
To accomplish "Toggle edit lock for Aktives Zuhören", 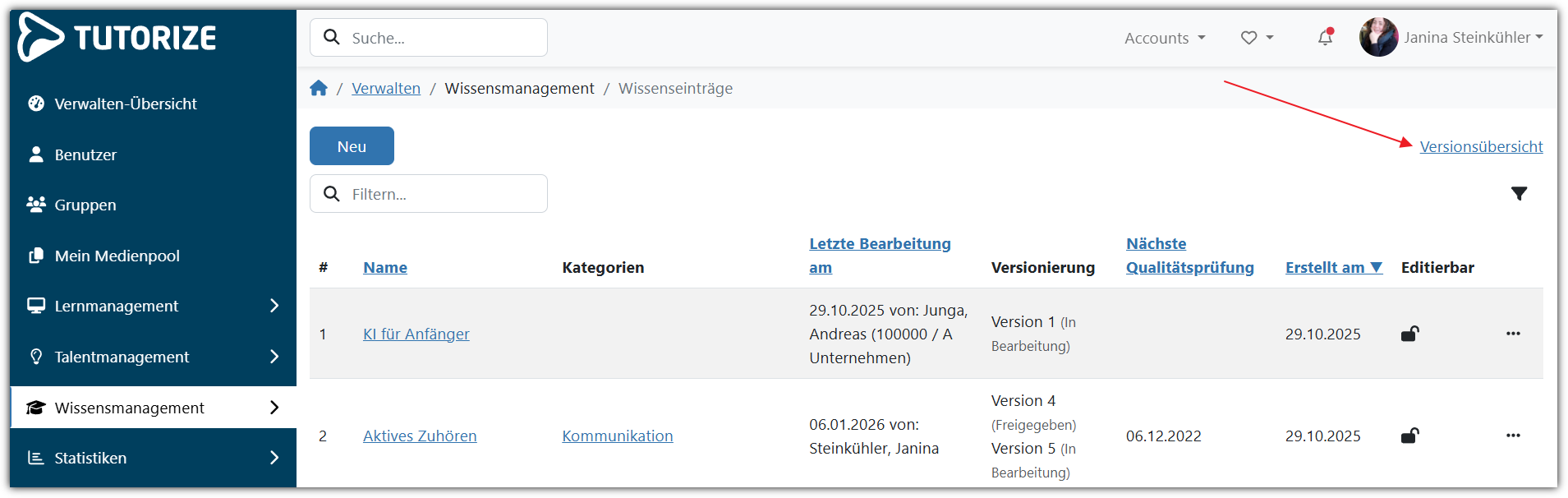I will (1409, 436).
